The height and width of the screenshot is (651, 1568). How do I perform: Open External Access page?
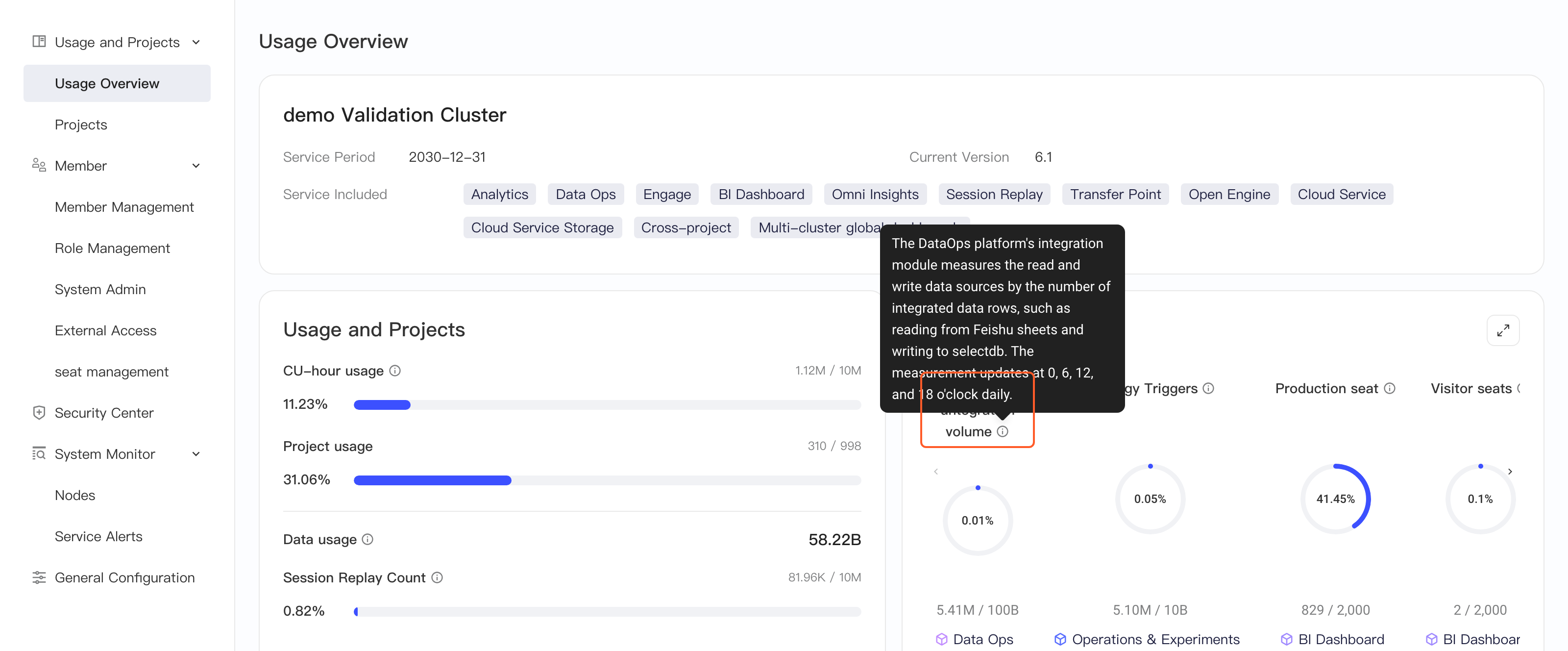tap(105, 330)
